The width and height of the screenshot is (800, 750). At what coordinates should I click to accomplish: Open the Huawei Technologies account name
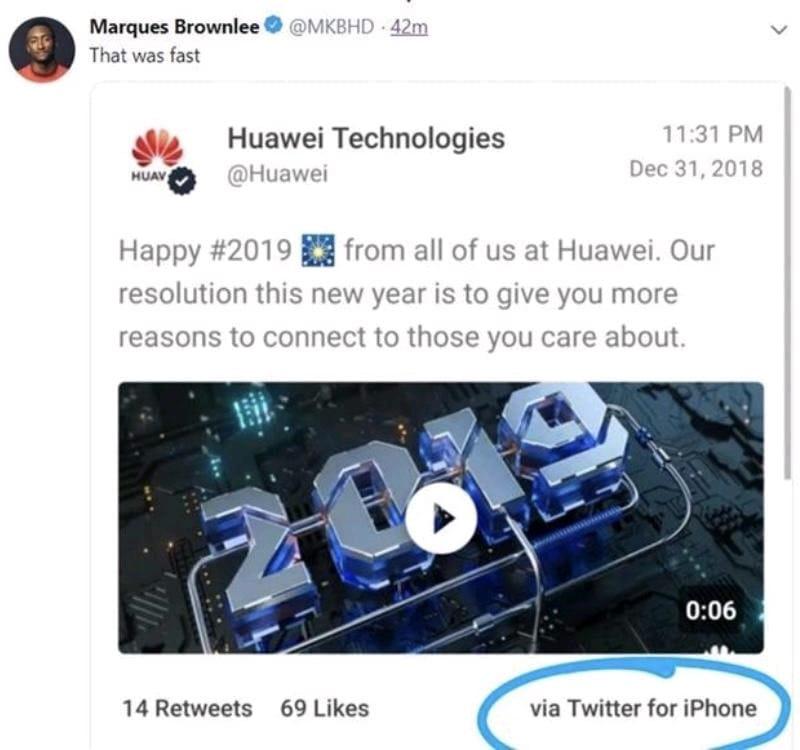pos(366,138)
